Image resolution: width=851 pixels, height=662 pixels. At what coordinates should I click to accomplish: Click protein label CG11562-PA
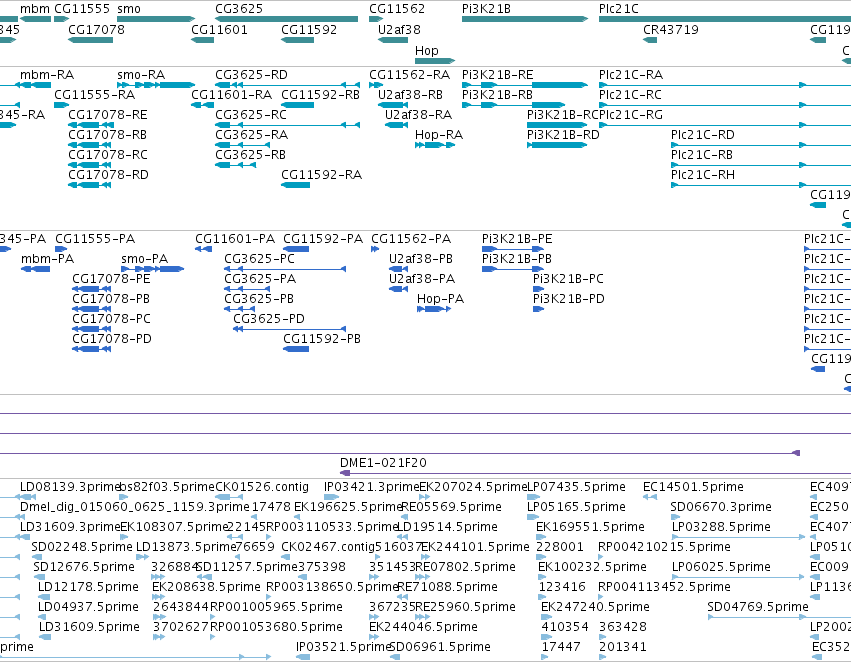point(411,239)
